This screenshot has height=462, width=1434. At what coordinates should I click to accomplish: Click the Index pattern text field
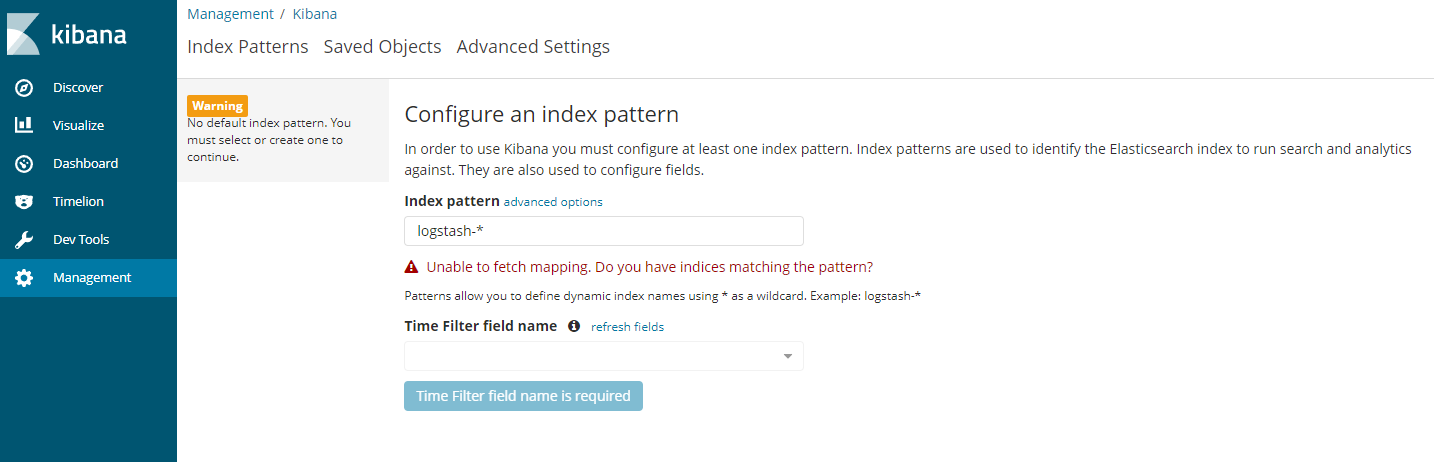[603, 231]
